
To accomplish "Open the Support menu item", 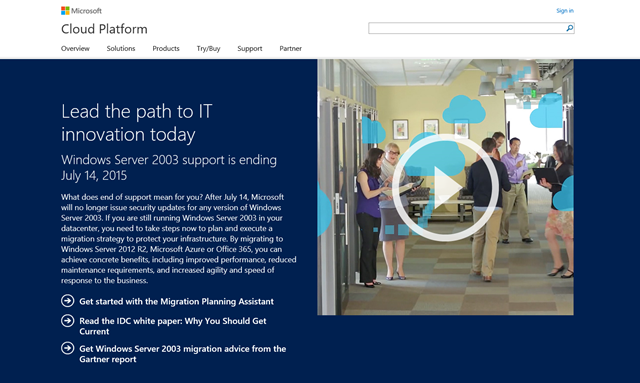I will click(250, 49).
